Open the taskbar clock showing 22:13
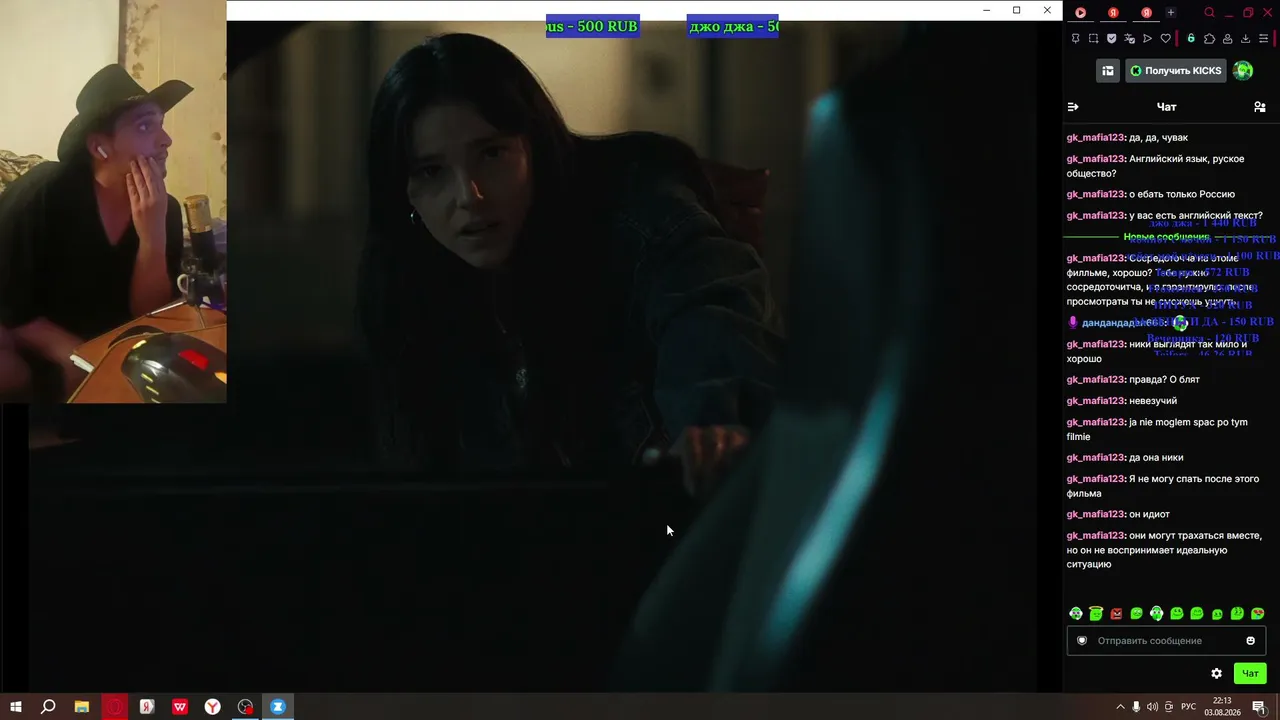The width and height of the screenshot is (1280, 720). pyautogui.click(x=1222, y=707)
